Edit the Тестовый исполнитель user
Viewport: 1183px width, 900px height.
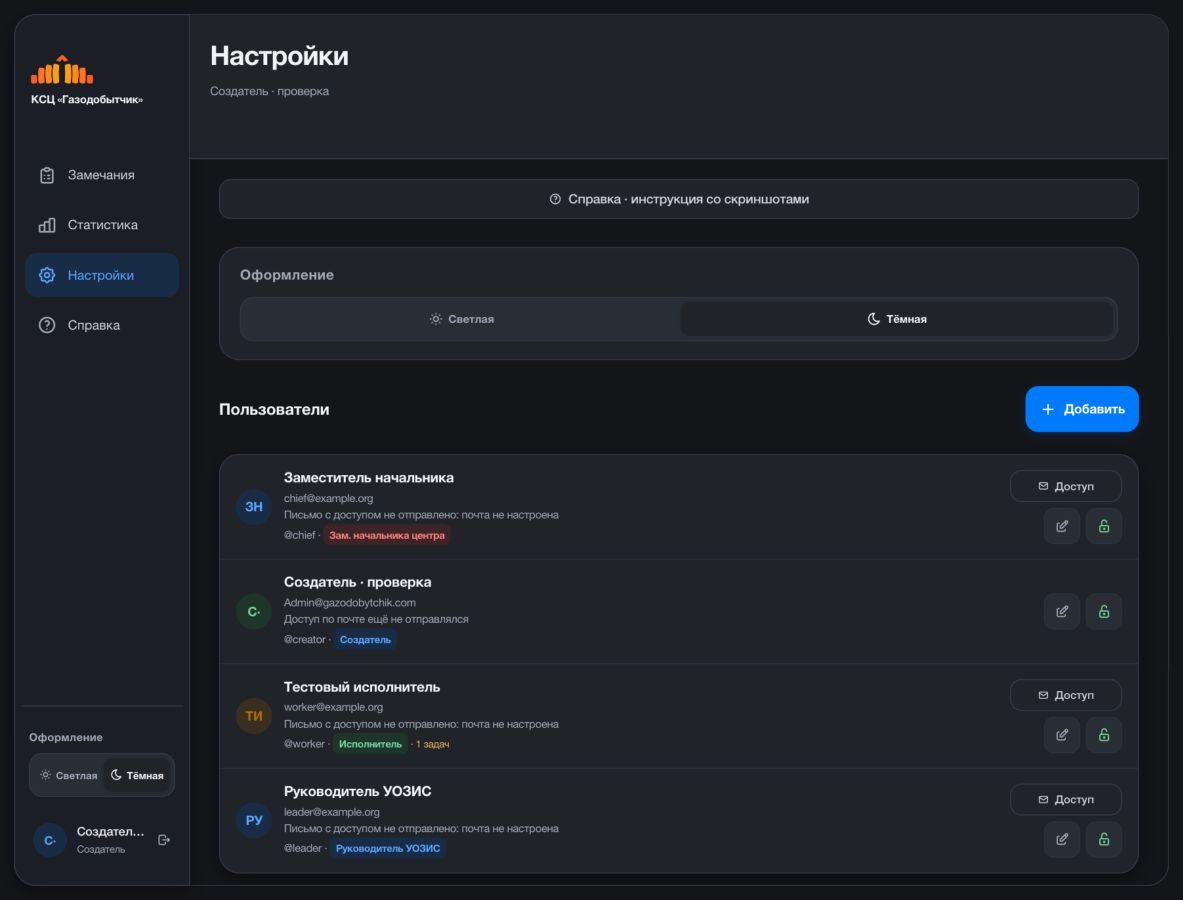[x=1062, y=735]
